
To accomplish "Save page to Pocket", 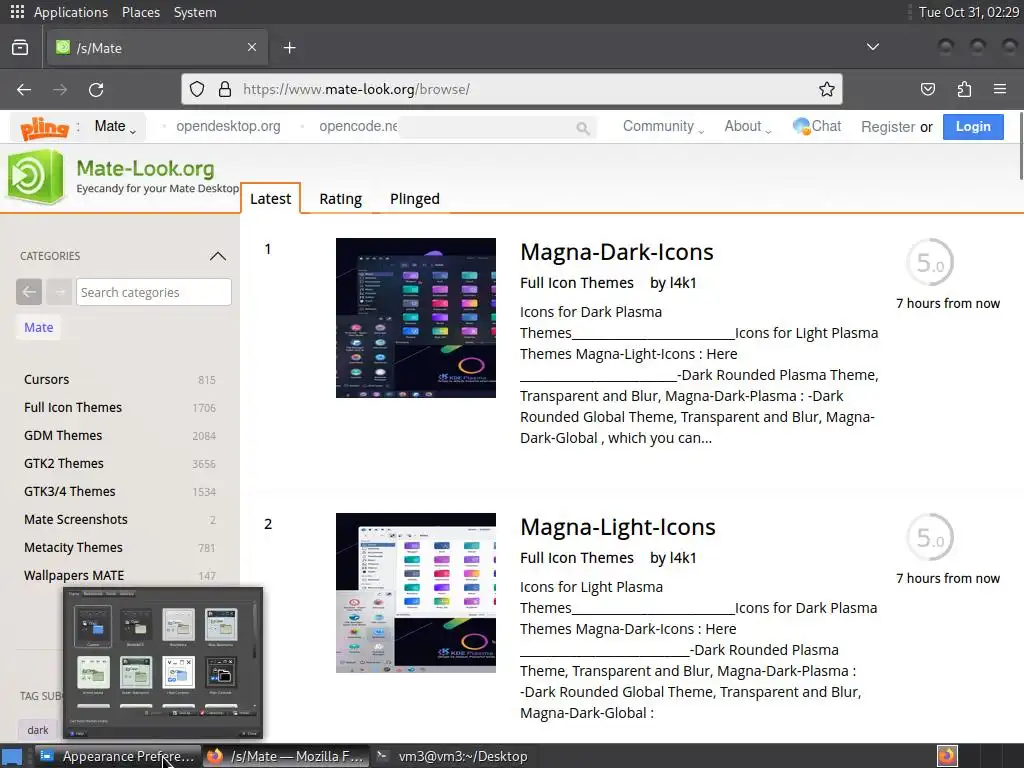I will pos(927,89).
